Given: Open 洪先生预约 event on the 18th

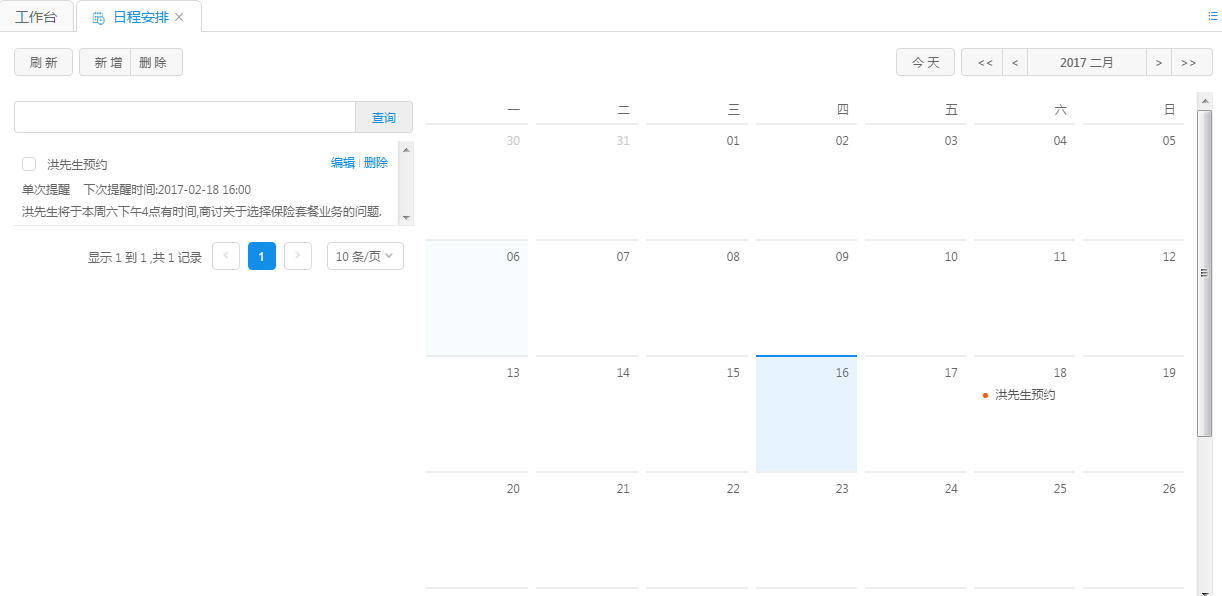Looking at the screenshot, I should 1024,395.
